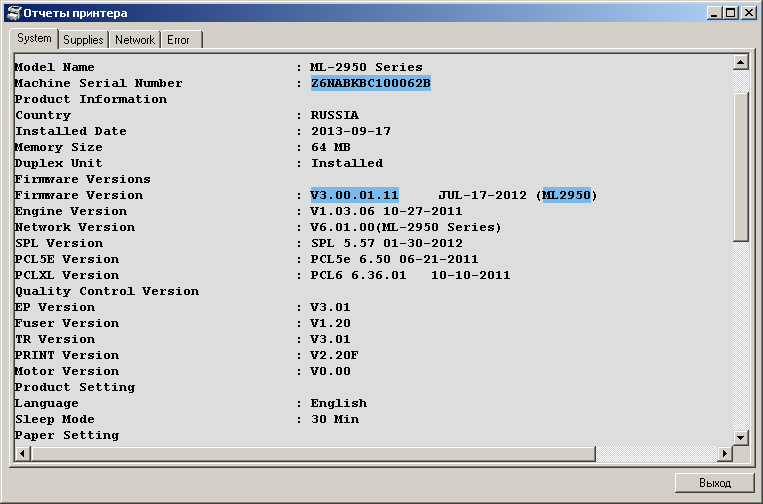Click the 'Engine Version' label

(x=71, y=211)
